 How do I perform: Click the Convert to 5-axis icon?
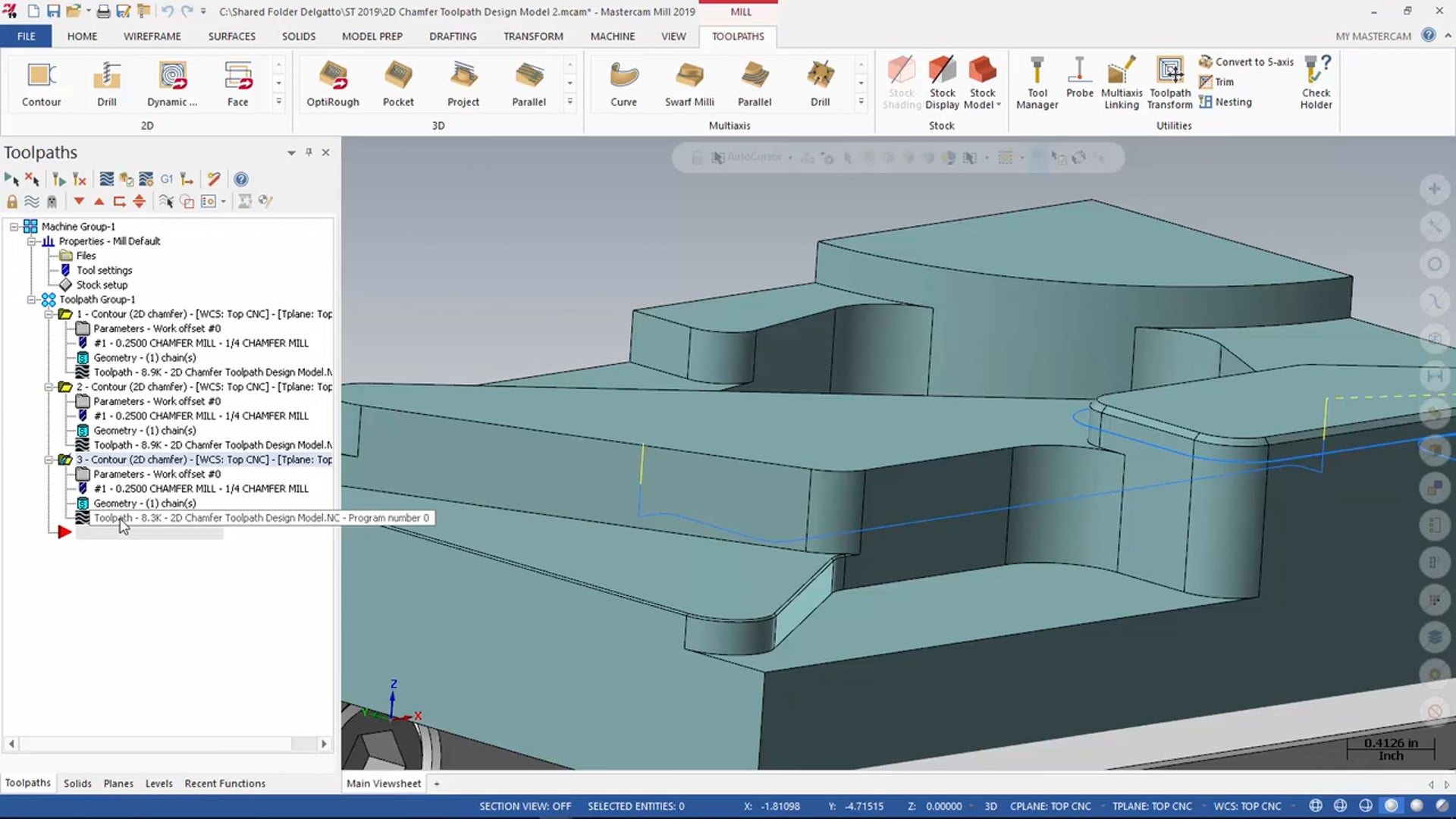(1205, 62)
